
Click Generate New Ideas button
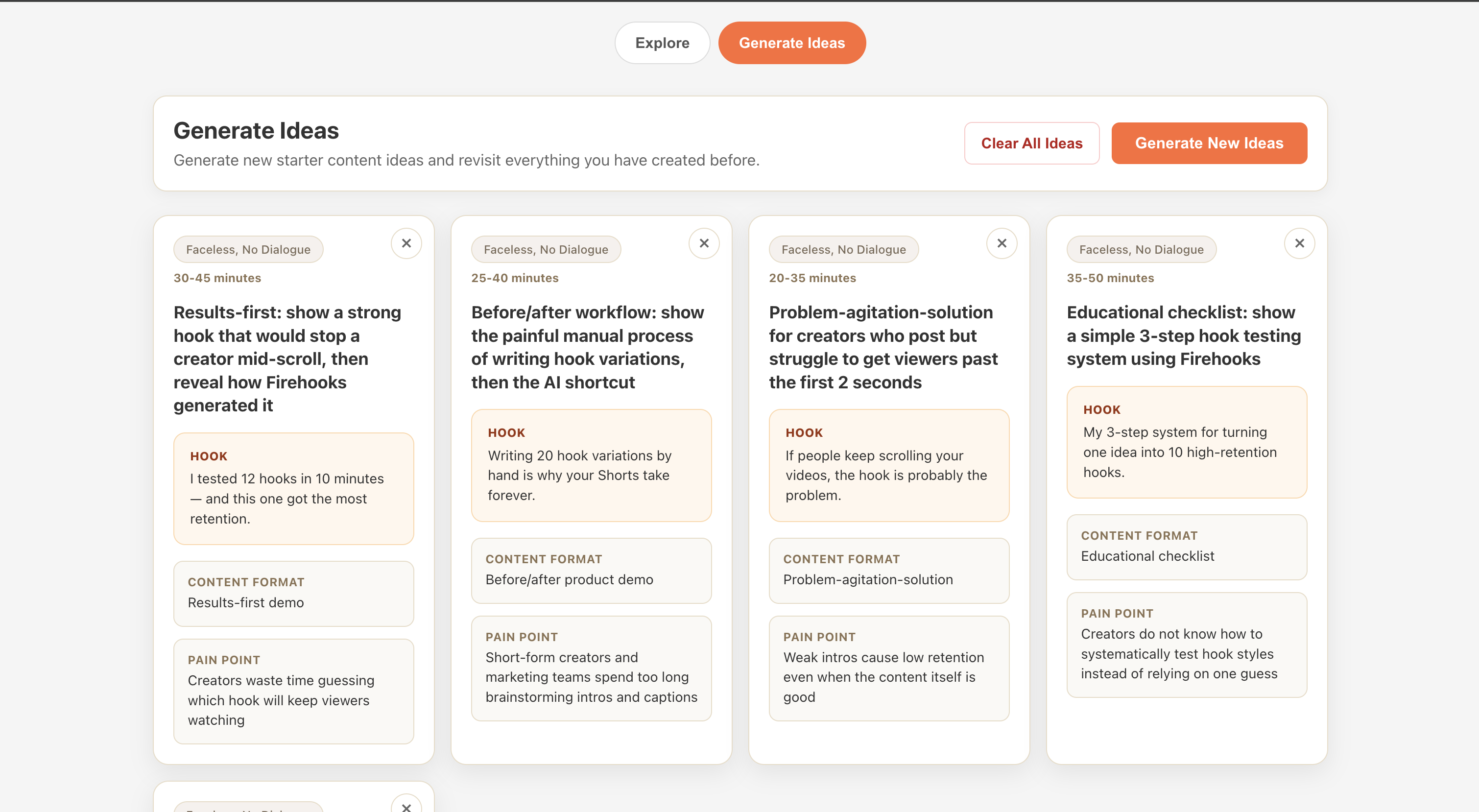pos(1209,143)
